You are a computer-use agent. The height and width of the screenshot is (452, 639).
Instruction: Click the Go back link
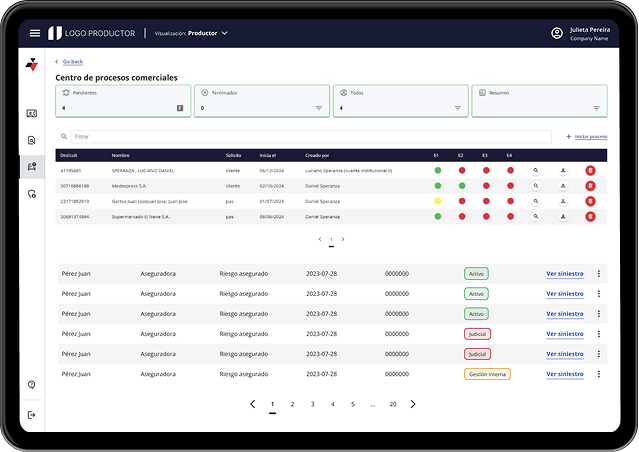[x=72, y=62]
